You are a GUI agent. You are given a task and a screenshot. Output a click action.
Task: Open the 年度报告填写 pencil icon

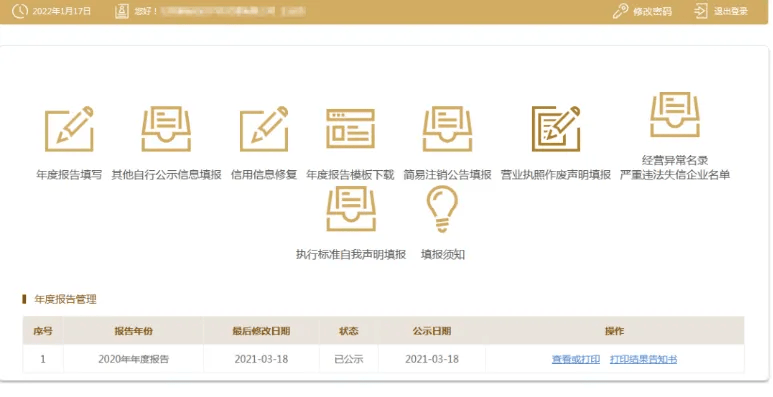click(x=69, y=129)
